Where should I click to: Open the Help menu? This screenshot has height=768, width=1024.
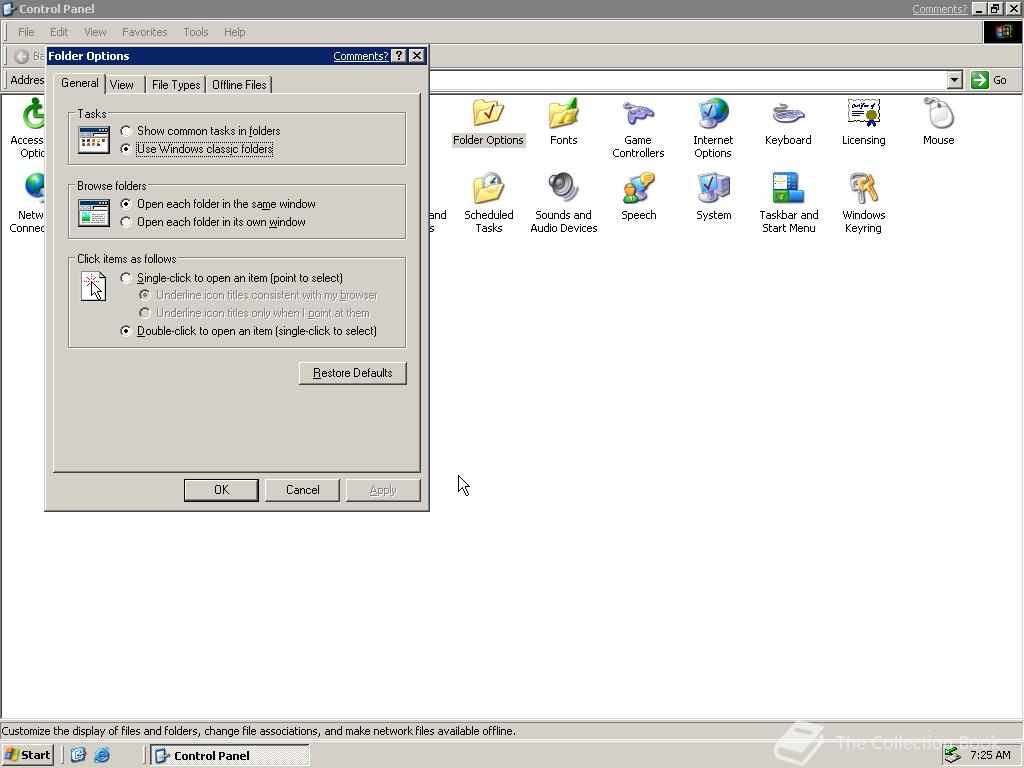point(234,32)
